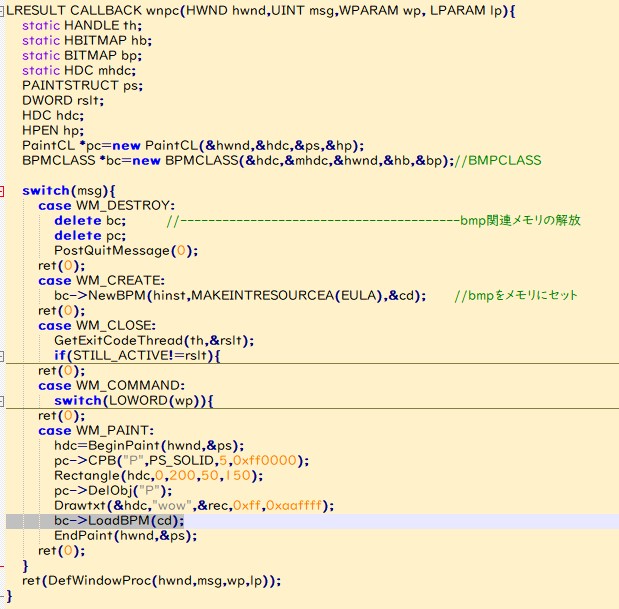
Task: Collapse the switch(msg) fold marker
Action: (x=2, y=191)
